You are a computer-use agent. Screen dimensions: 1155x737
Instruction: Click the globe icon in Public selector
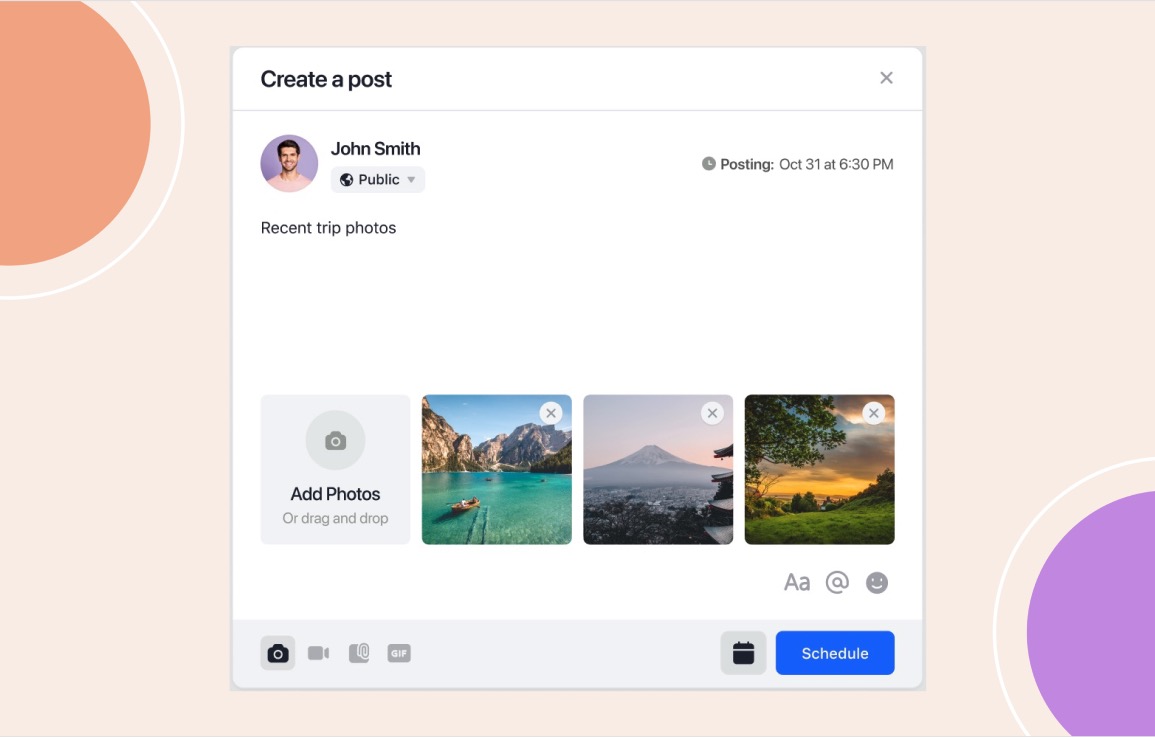pyautogui.click(x=346, y=180)
